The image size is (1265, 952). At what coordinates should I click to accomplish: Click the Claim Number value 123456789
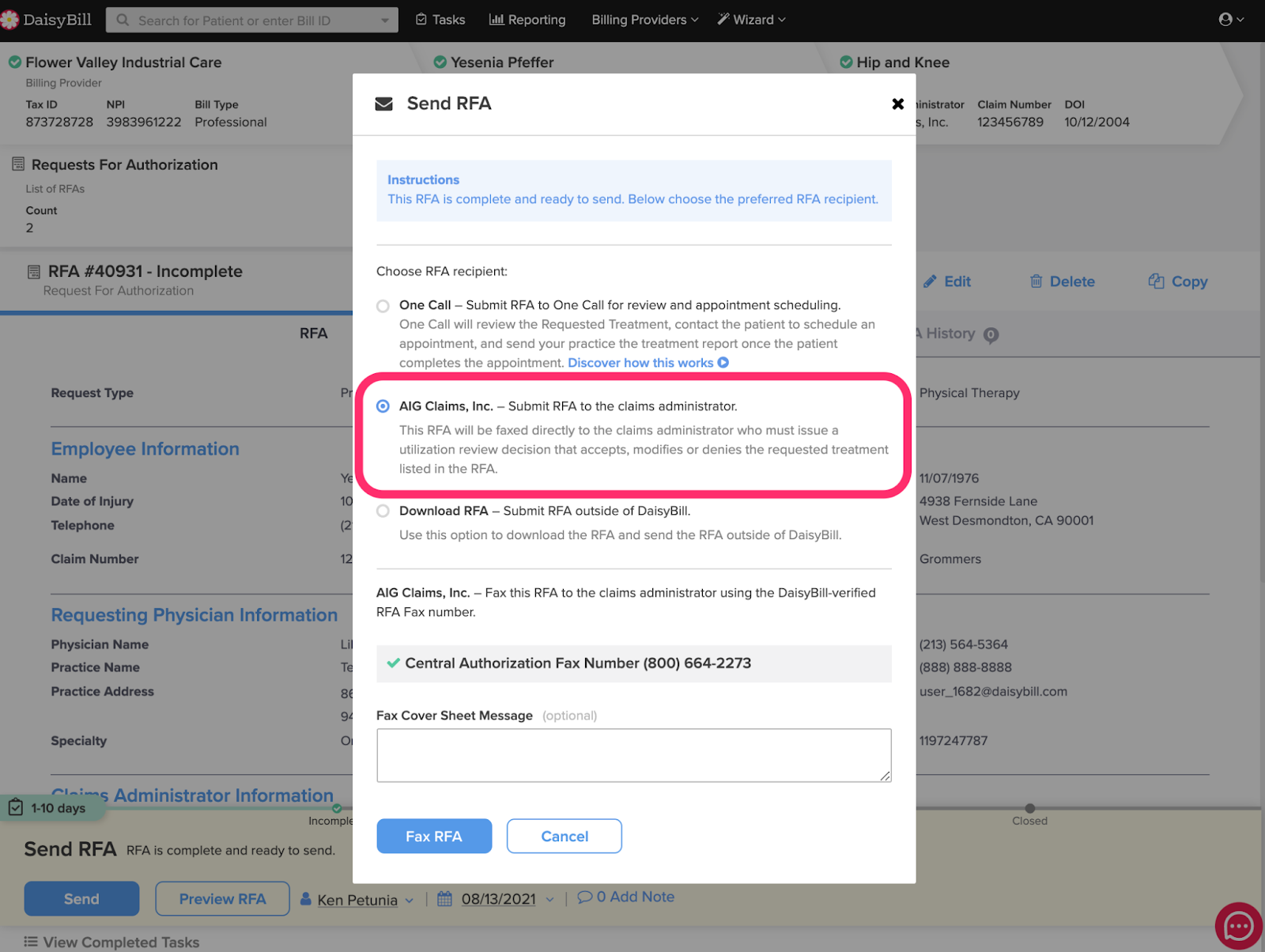[1010, 122]
